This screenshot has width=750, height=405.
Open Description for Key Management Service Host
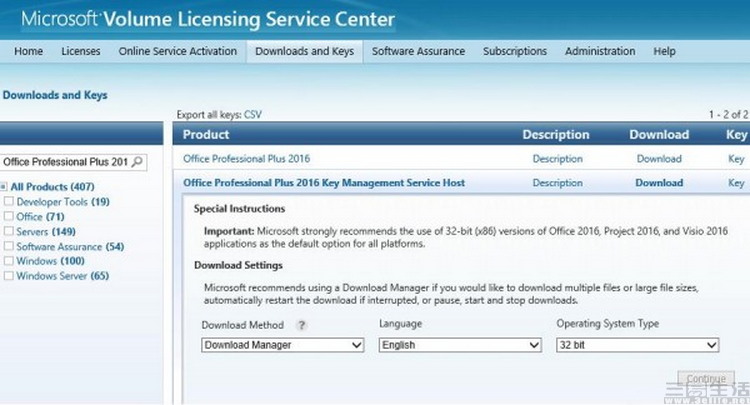pos(558,183)
